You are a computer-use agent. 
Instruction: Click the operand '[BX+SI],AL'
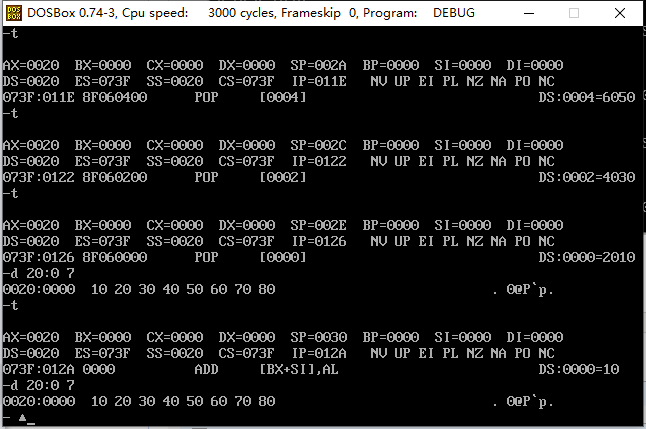(x=299, y=369)
